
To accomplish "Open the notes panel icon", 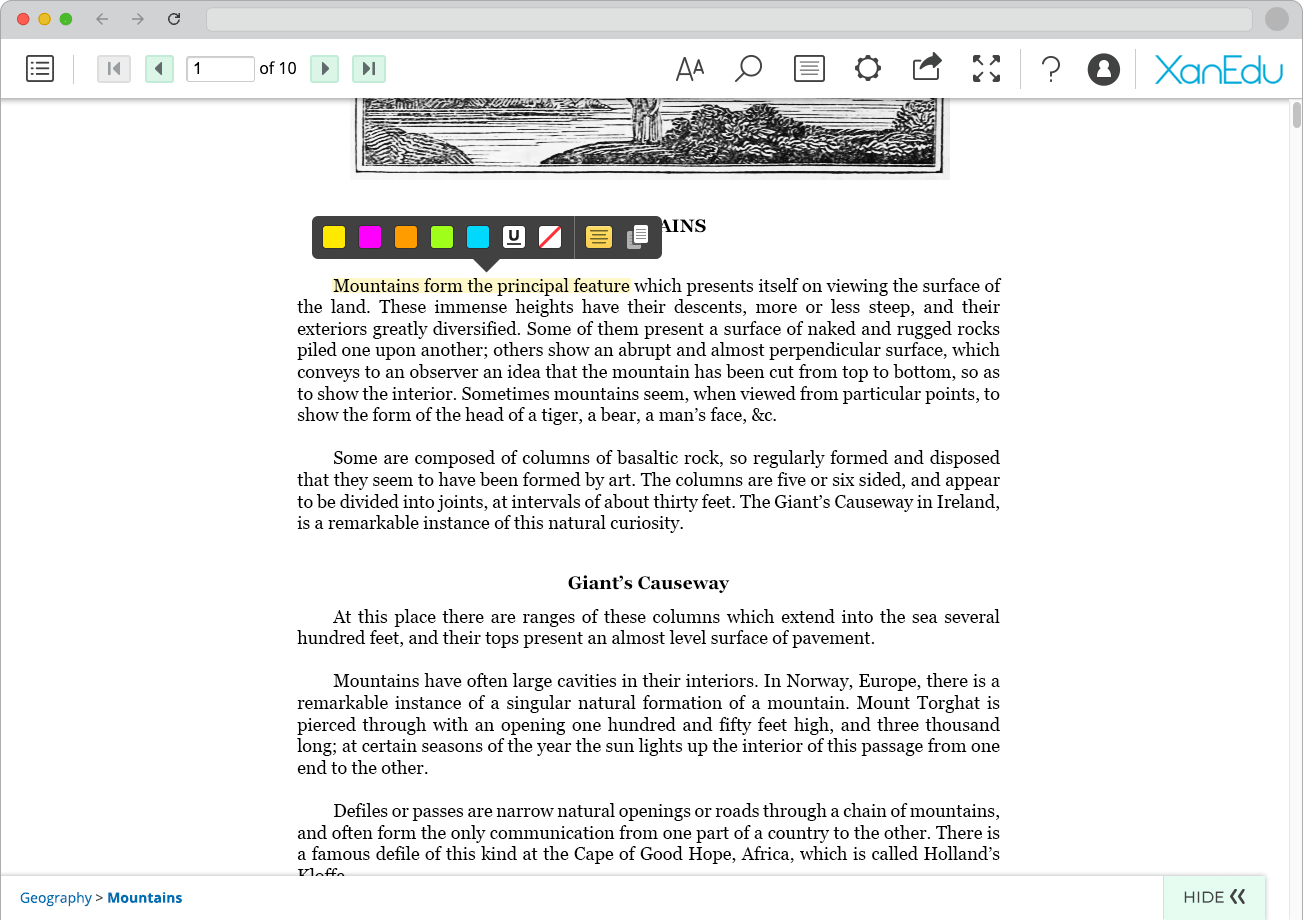I will point(808,68).
